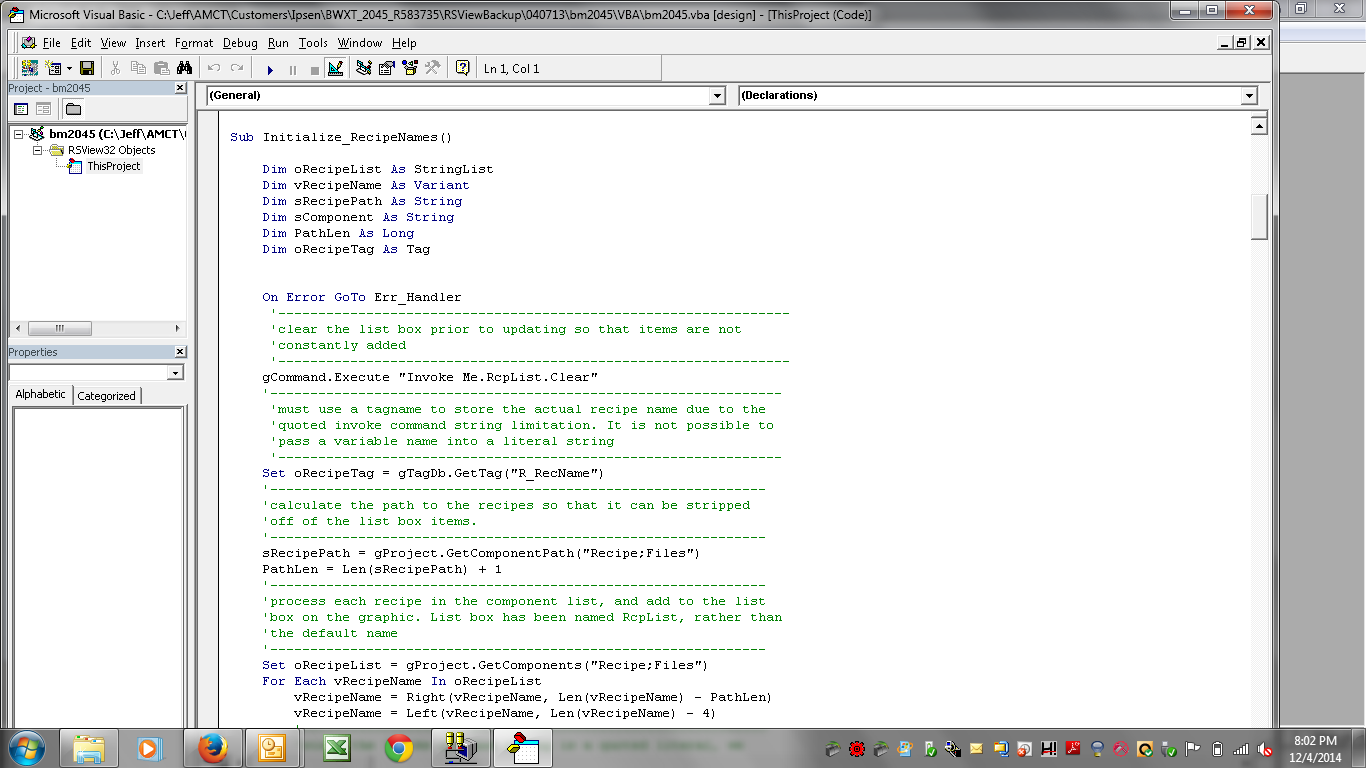The height and width of the screenshot is (768, 1366).
Task: Open Project Explorer from the toolbar
Action: pos(364,68)
